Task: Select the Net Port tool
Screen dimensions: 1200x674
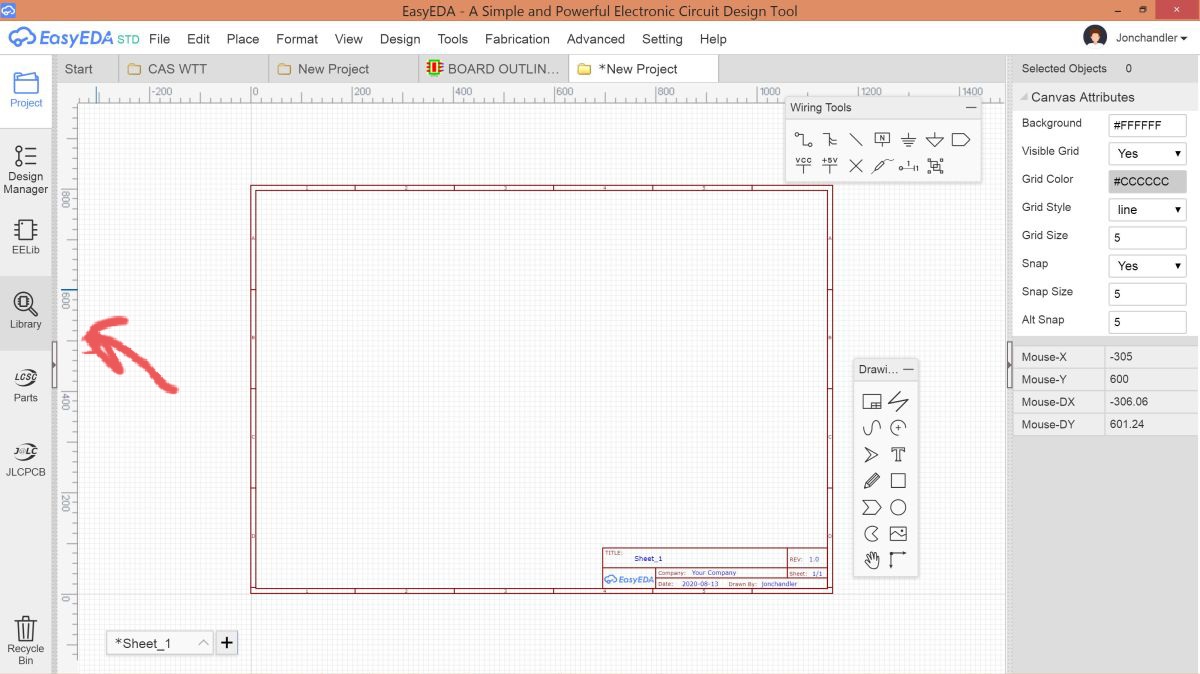Action: (x=961, y=140)
